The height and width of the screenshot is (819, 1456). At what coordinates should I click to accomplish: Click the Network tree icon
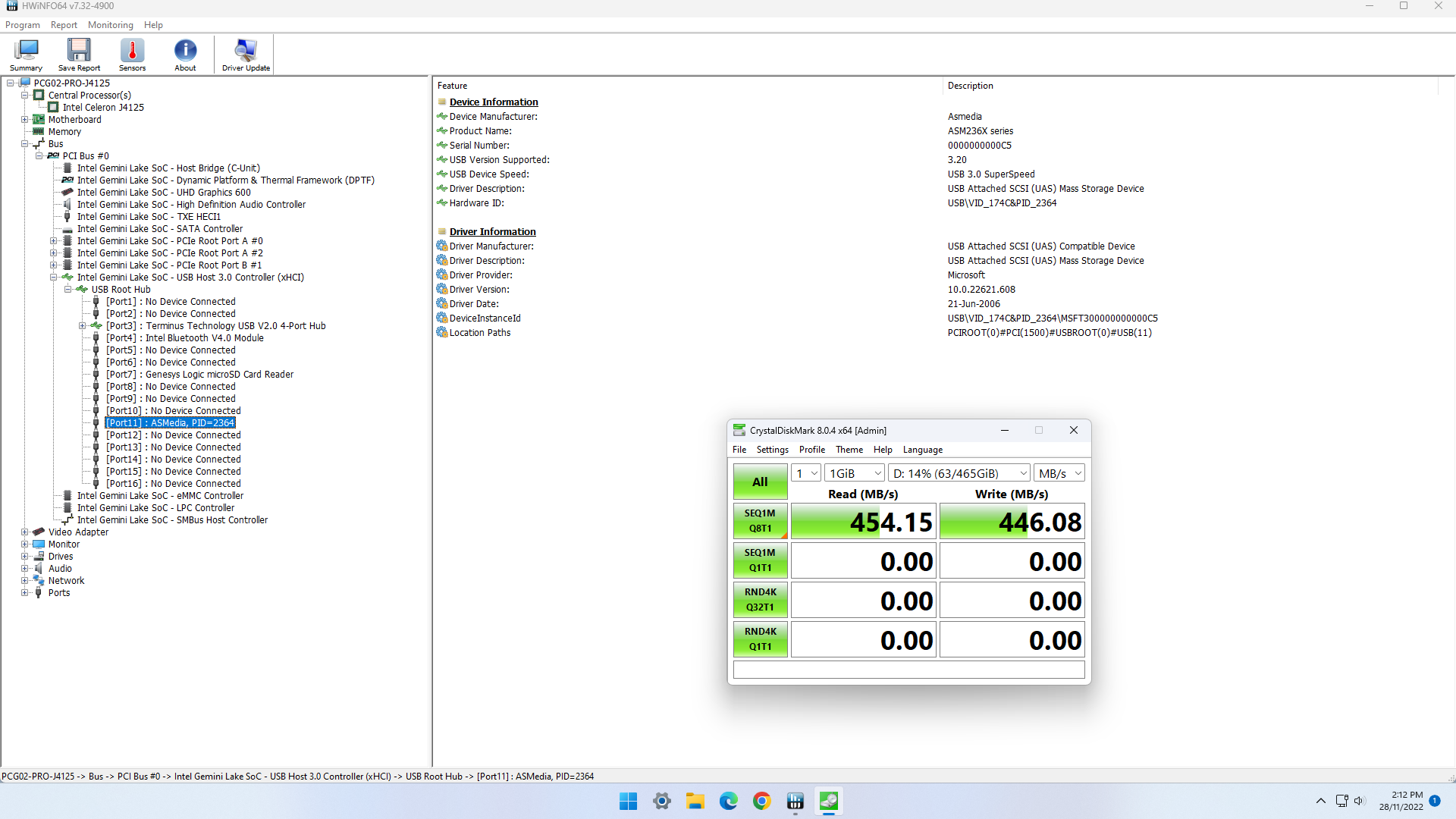[x=39, y=580]
